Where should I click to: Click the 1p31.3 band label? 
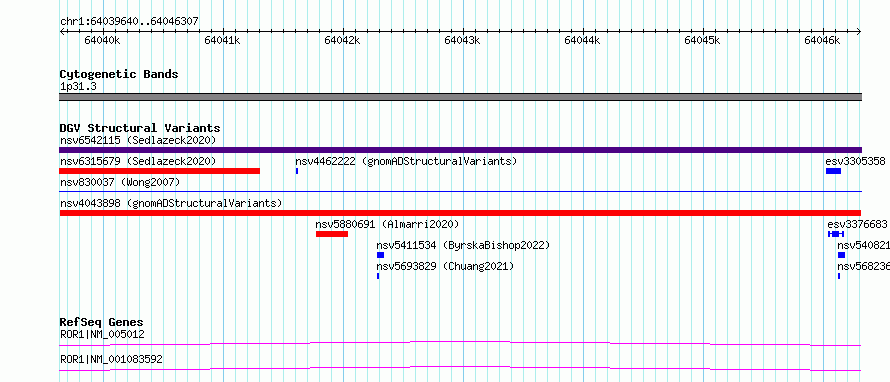click(78, 86)
